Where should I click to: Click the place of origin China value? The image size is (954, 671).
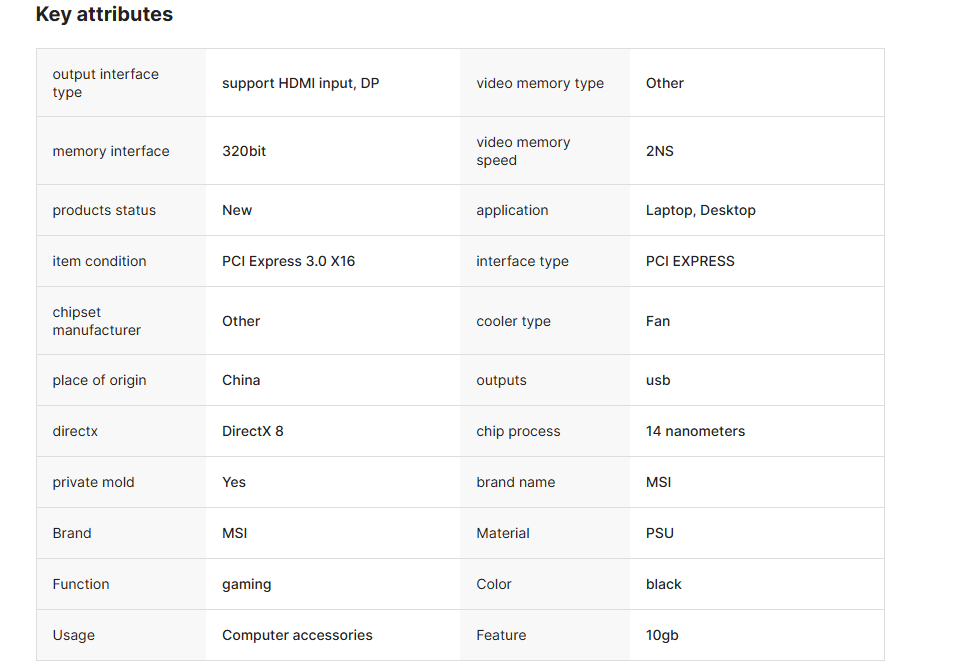click(x=241, y=380)
